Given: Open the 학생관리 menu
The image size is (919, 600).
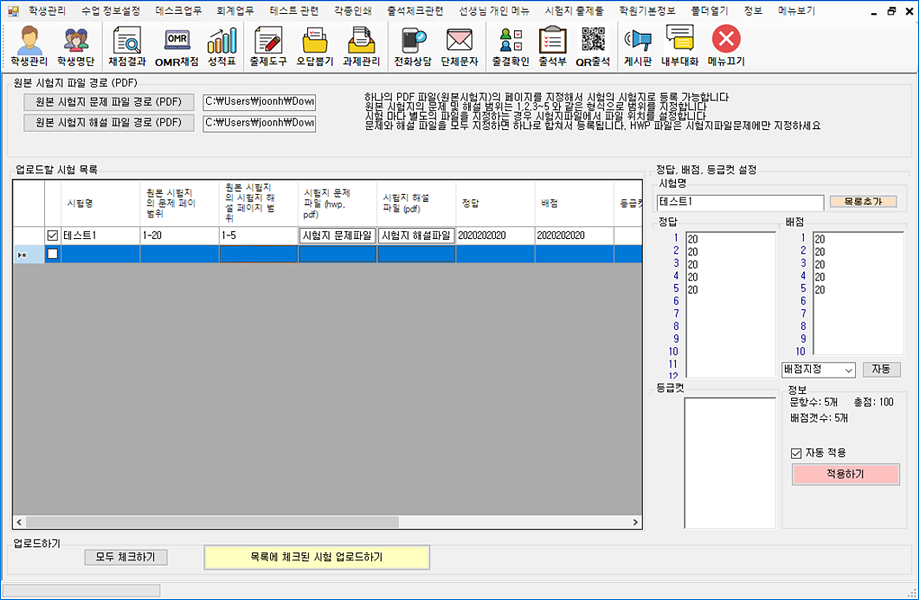Looking at the screenshot, I should (47, 11).
